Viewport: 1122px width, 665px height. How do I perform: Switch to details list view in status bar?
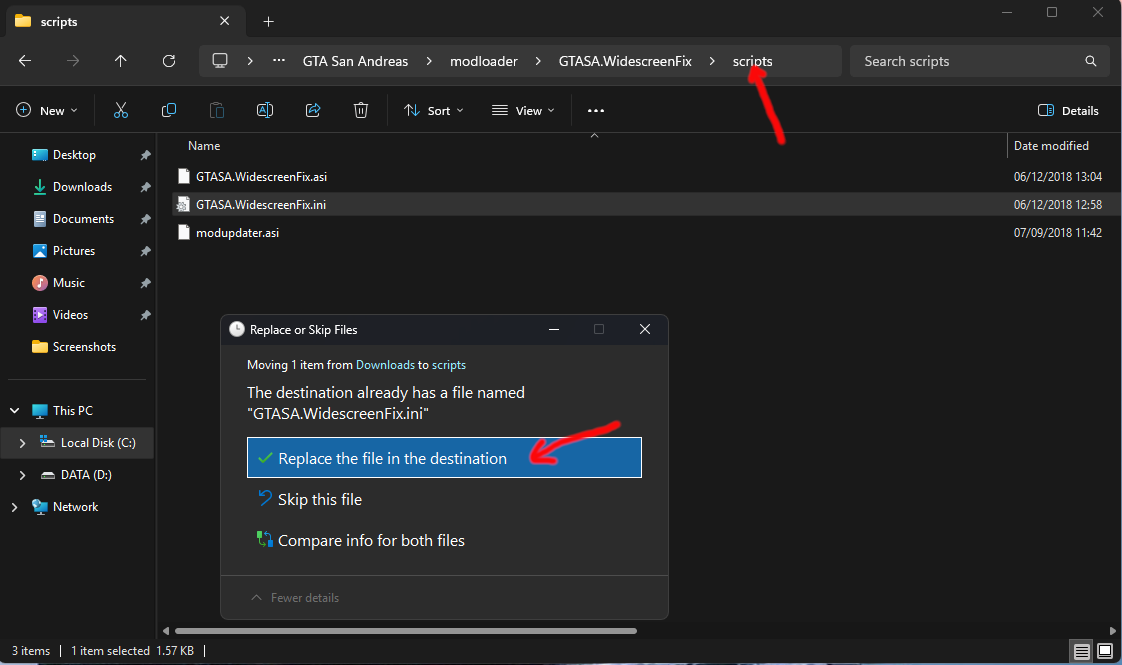coord(1082,651)
